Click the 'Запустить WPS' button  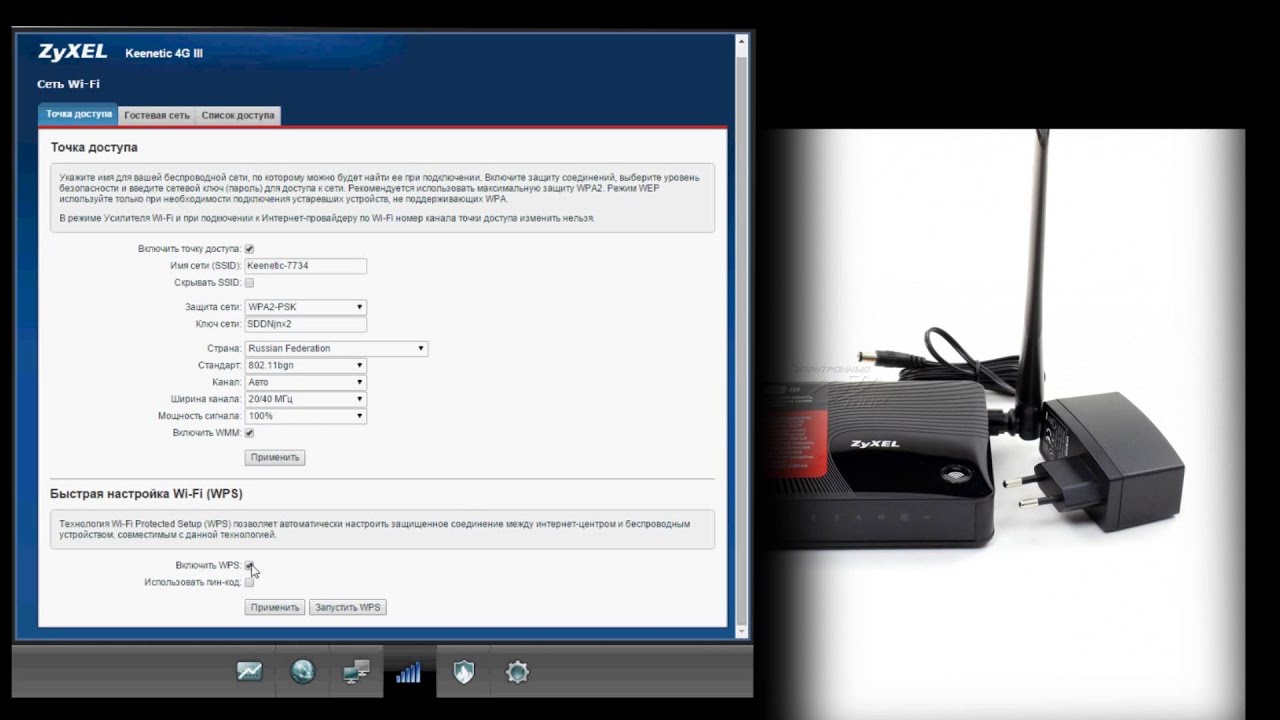tap(347, 607)
